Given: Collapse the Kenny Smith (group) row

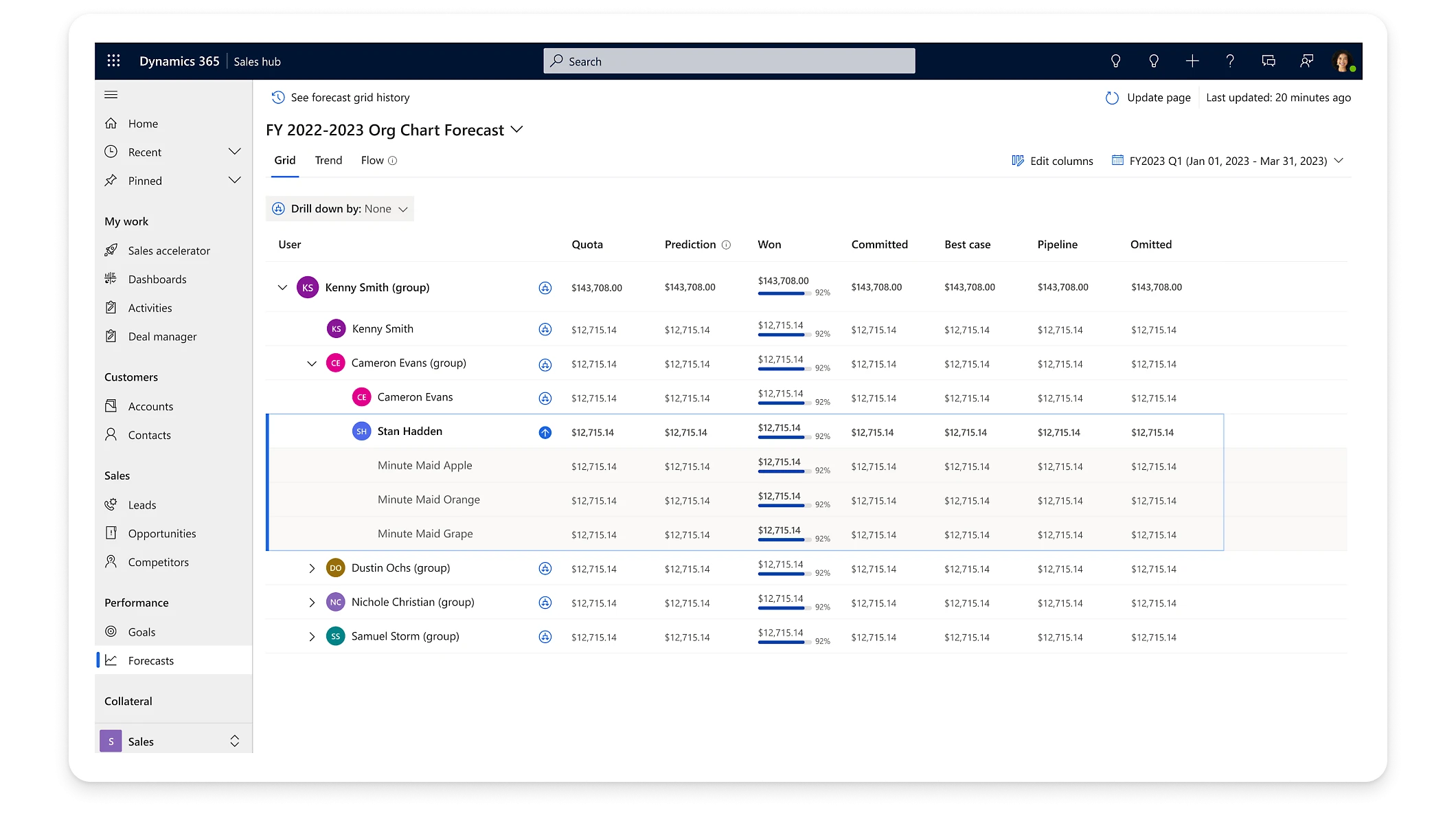Looking at the screenshot, I should pyautogui.click(x=282, y=287).
